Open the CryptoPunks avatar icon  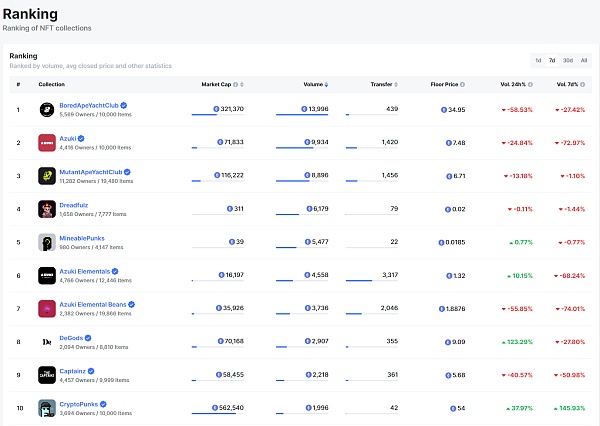pyautogui.click(x=47, y=408)
